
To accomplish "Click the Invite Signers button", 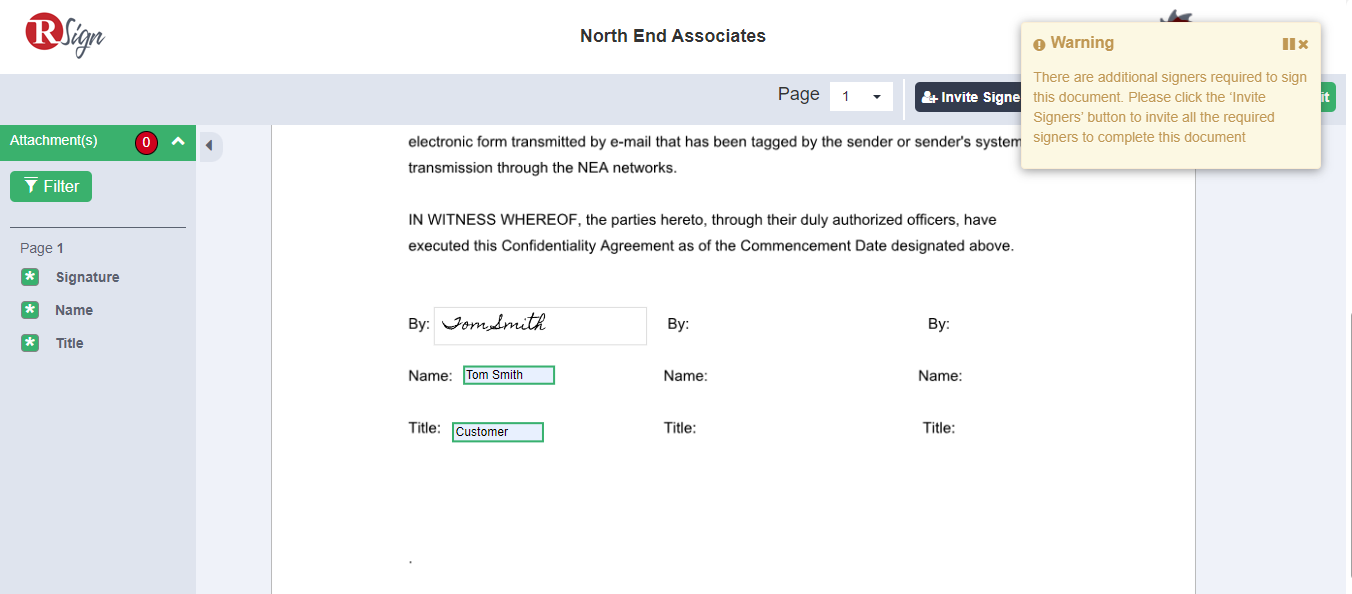I will [x=967, y=97].
